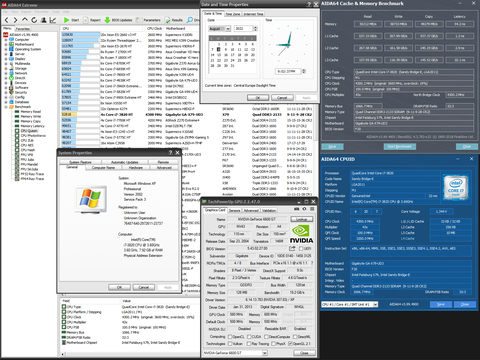Click the up-level arrow in AIDA64 toolbar
The height and width of the screenshot is (360, 480).
click(25, 20)
